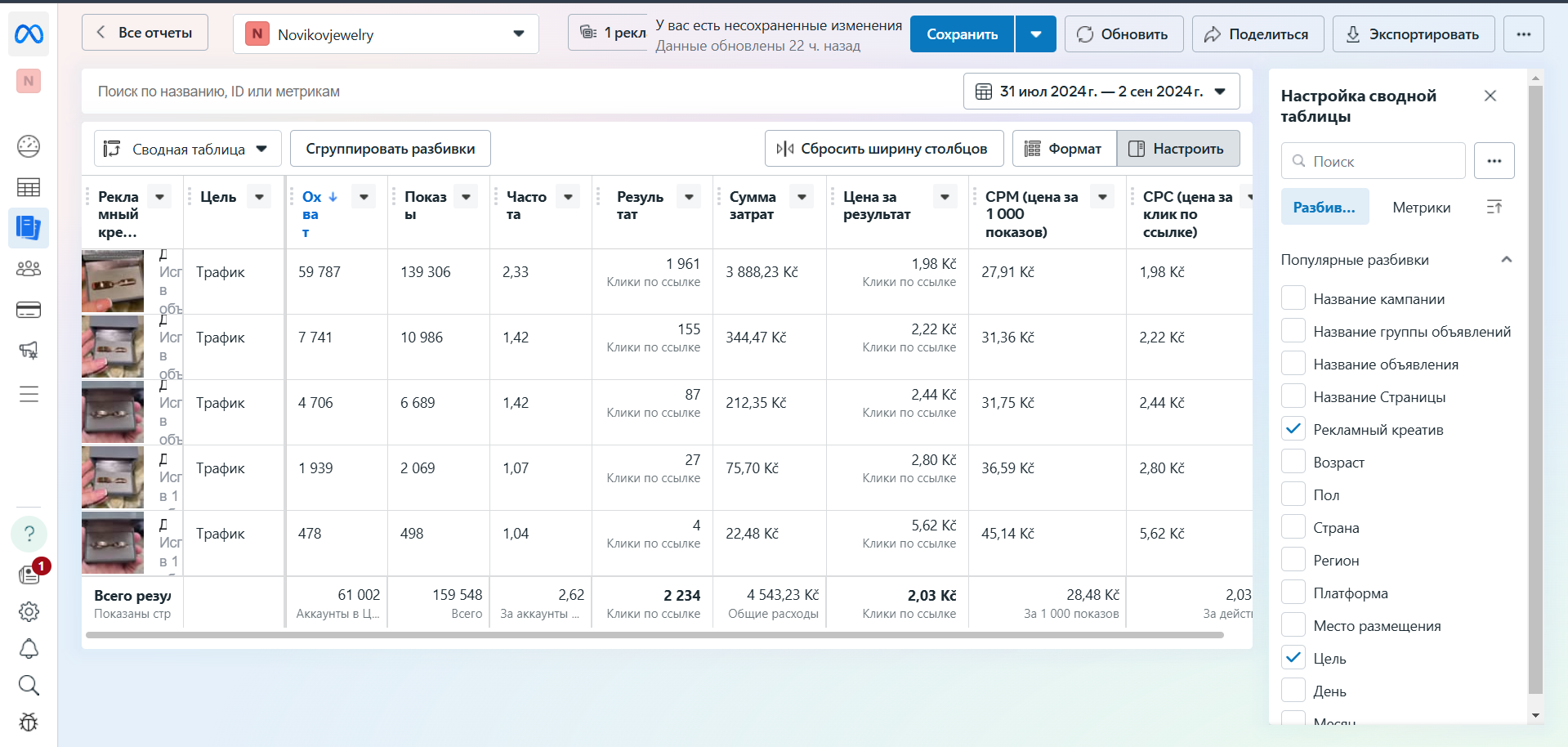Click the Поделиться share button
This screenshot has height=747, width=1568.
pyautogui.click(x=1258, y=34)
